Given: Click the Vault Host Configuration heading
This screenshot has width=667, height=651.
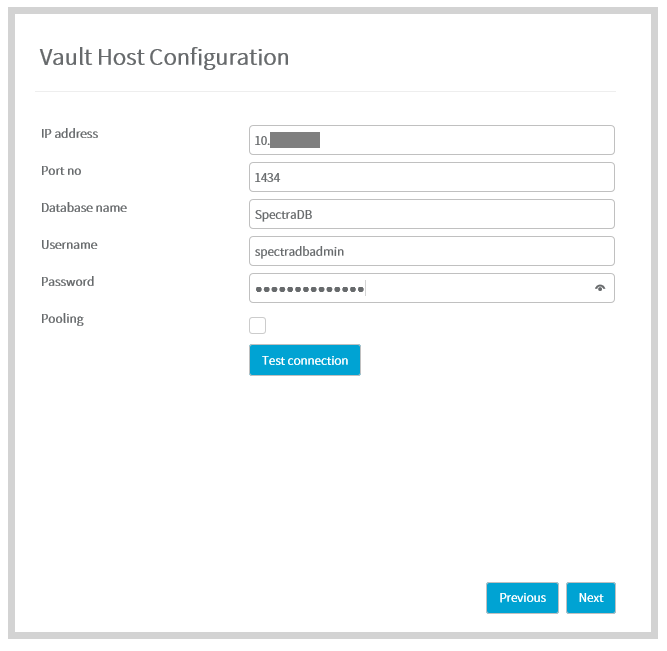Looking at the screenshot, I should [164, 57].
